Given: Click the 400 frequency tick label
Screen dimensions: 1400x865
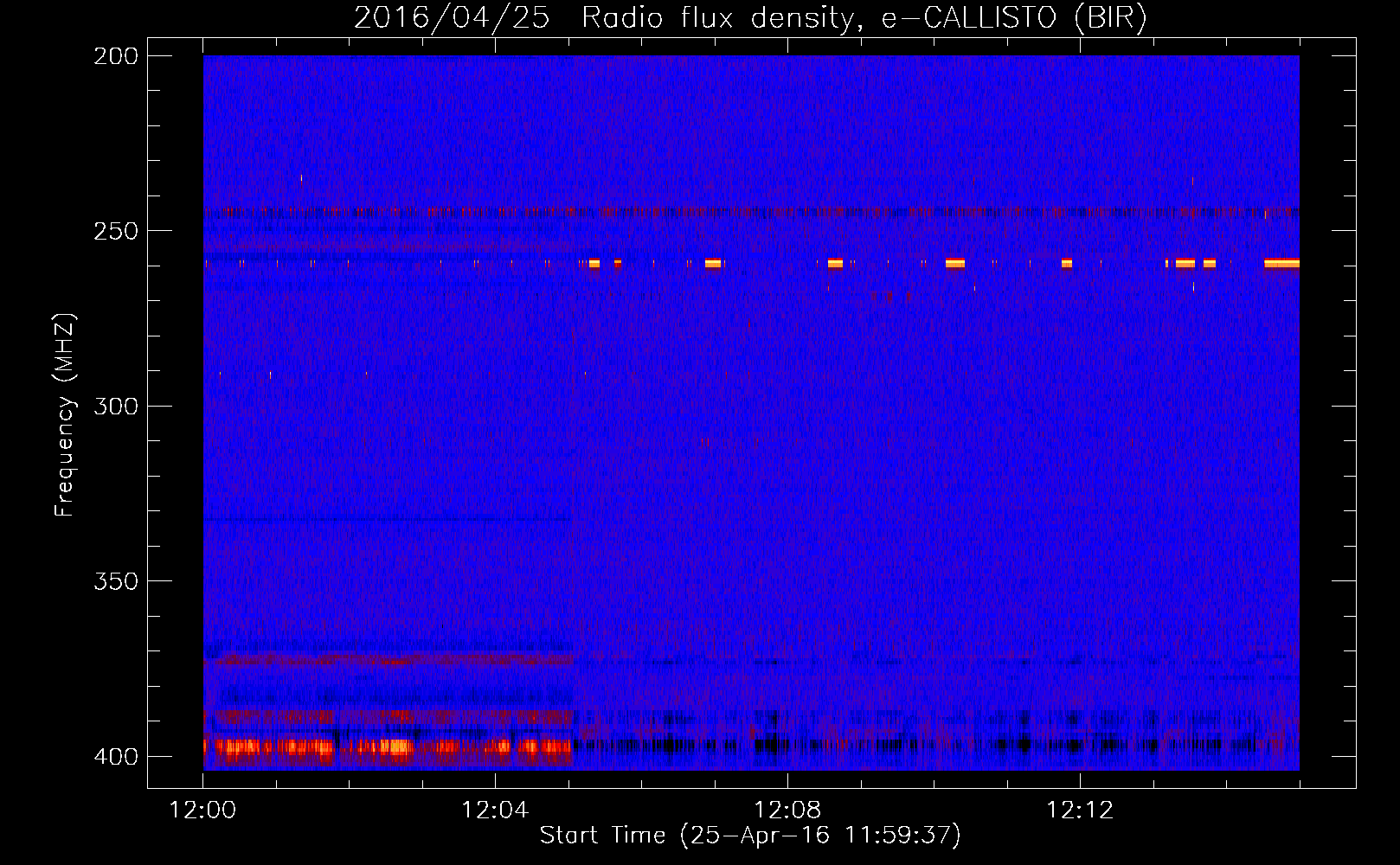Looking at the screenshot, I should (x=116, y=757).
